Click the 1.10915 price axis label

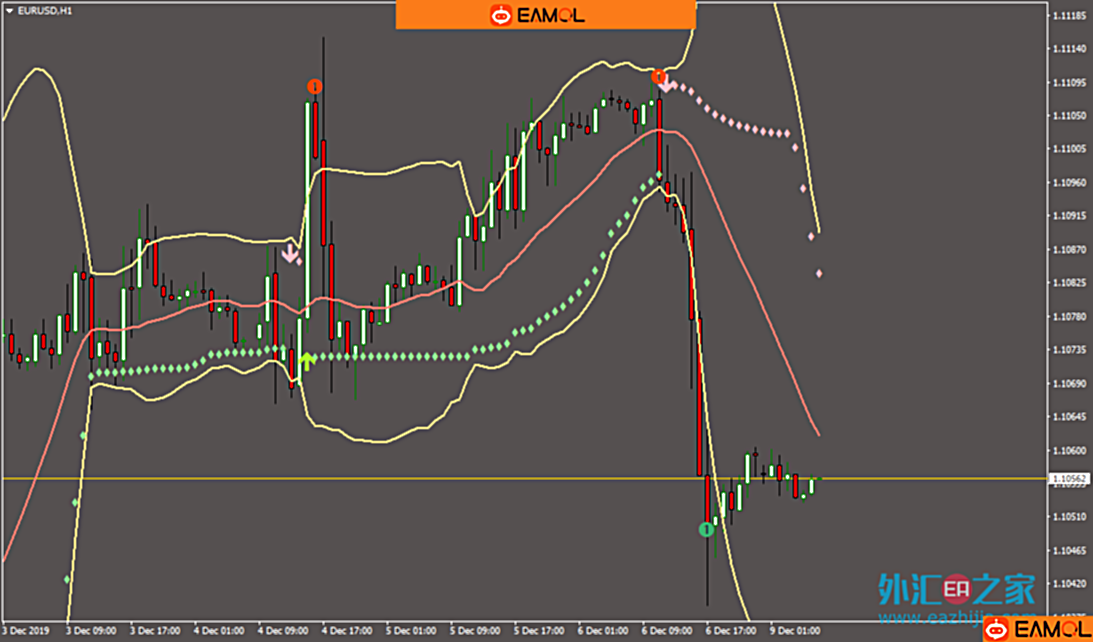(1069, 215)
